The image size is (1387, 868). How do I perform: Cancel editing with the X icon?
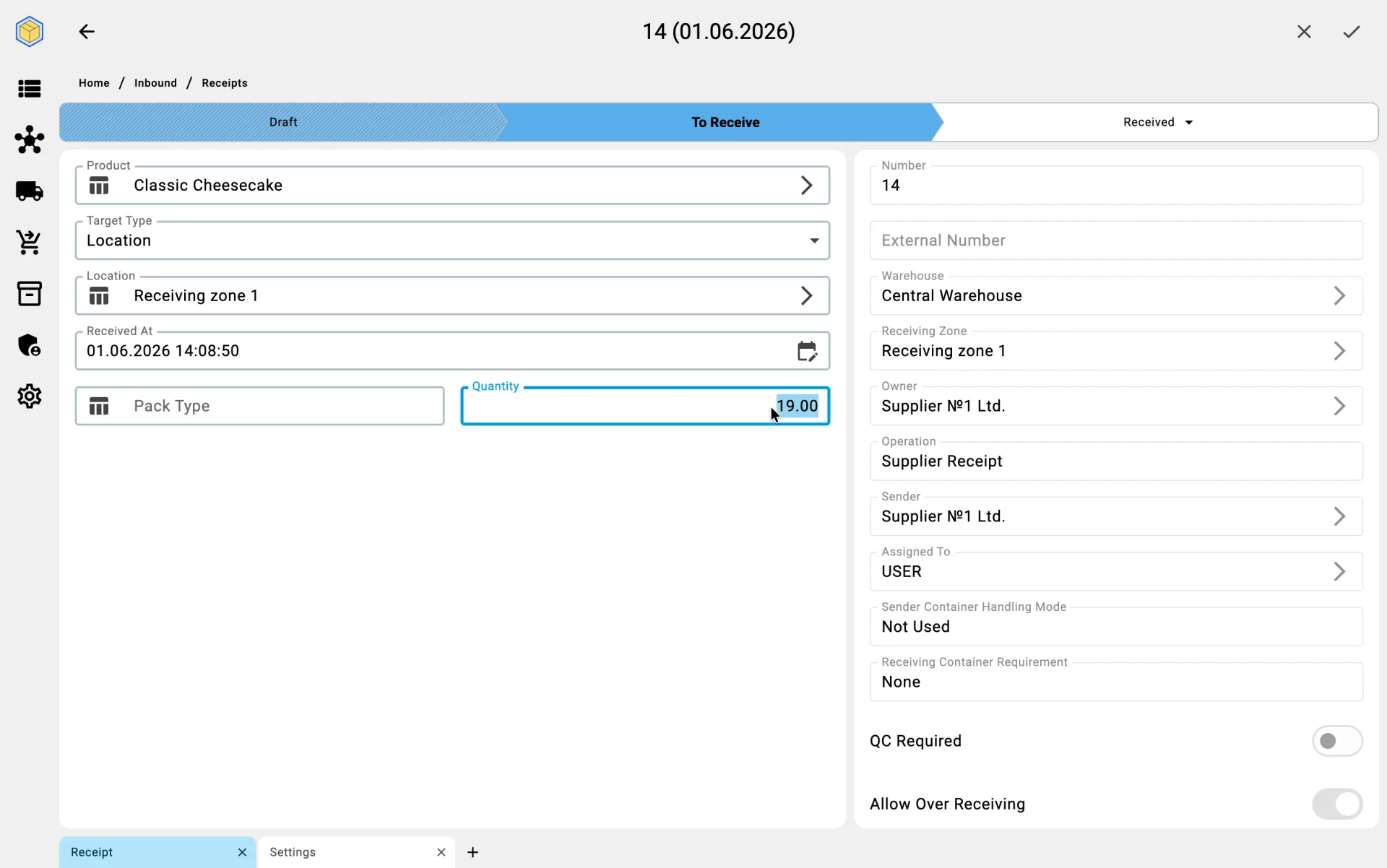pos(1304,32)
